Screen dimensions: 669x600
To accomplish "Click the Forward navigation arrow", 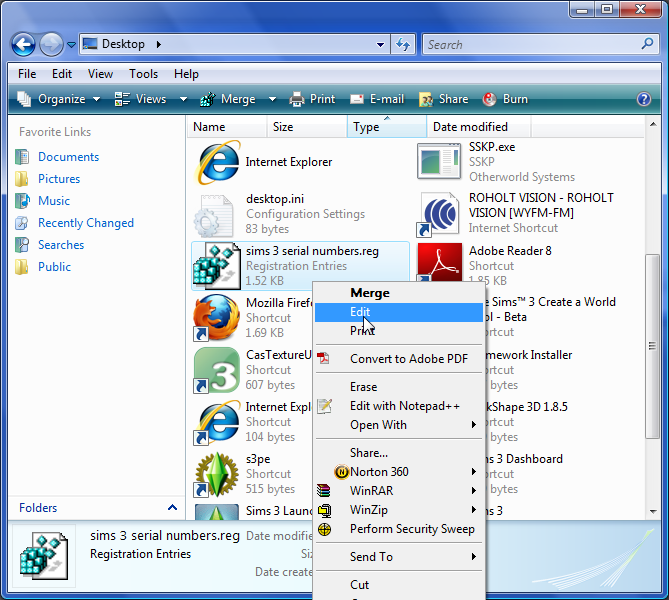I will point(51,44).
